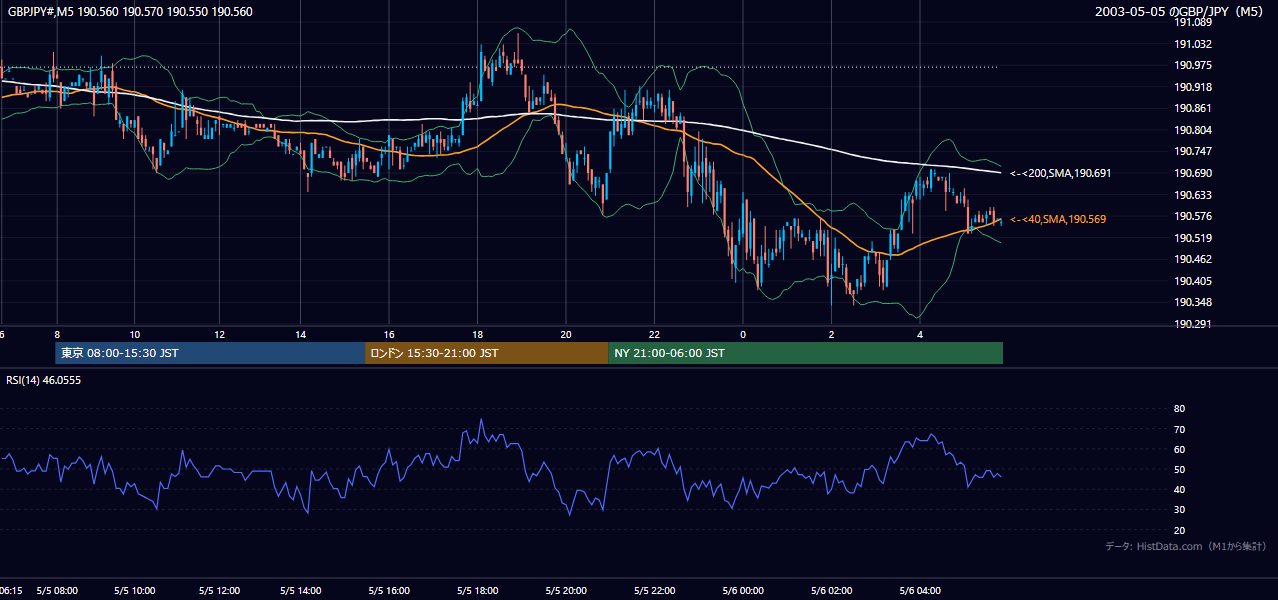Click the 5/5 20:00 date label
Screen dimensions: 1278x600
pos(566,591)
